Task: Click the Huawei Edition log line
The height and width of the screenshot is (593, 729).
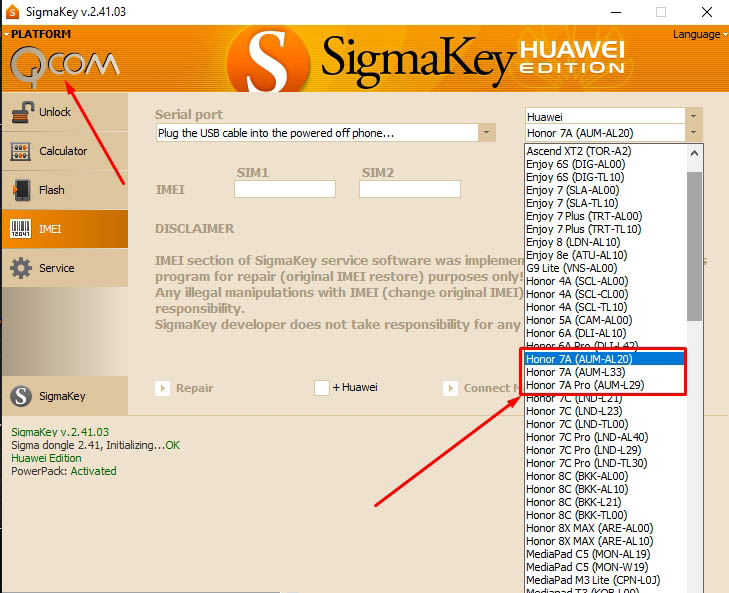Action: coord(46,458)
